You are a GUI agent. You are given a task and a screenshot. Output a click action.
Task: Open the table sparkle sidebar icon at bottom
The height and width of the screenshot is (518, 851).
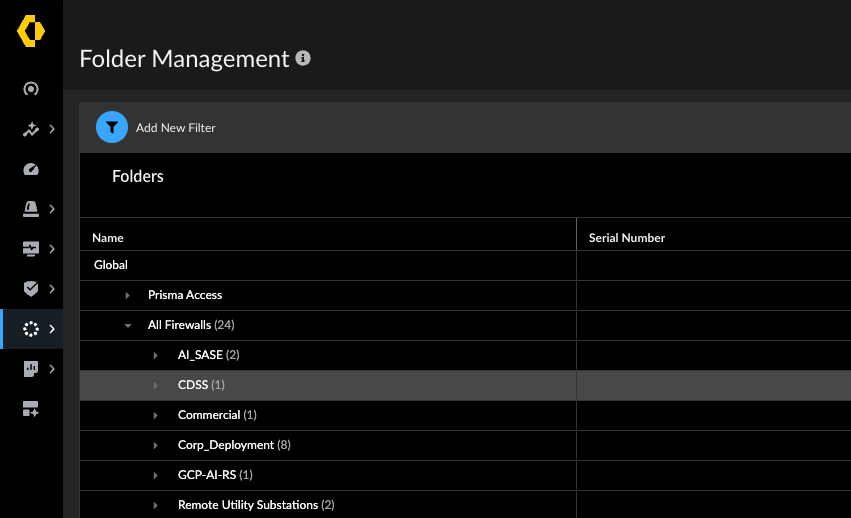[31, 409]
